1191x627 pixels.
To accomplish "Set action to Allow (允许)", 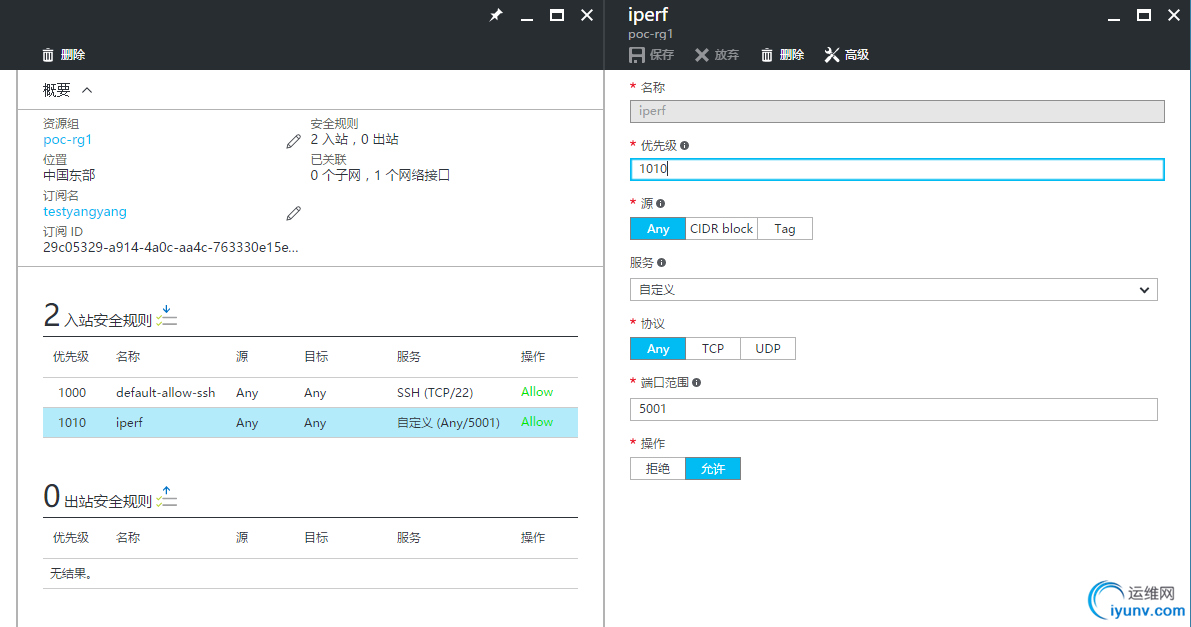I will pos(712,469).
